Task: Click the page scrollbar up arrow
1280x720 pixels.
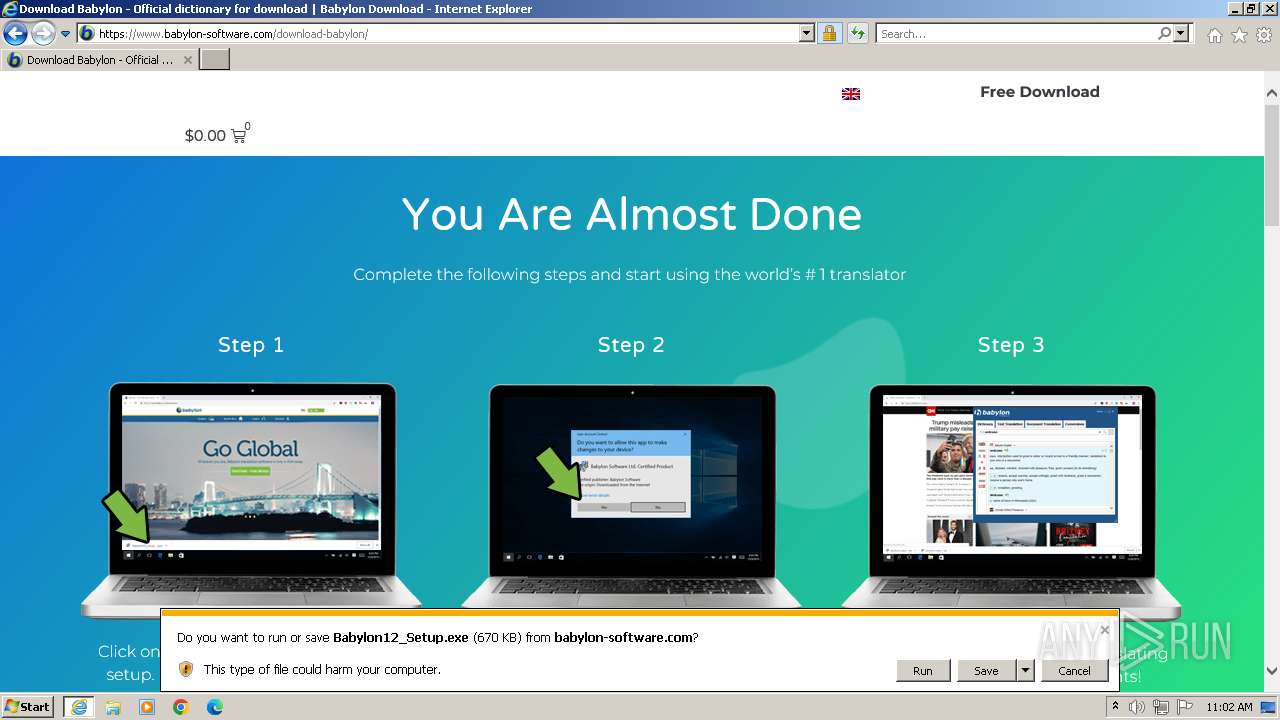Action: click(1272, 94)
